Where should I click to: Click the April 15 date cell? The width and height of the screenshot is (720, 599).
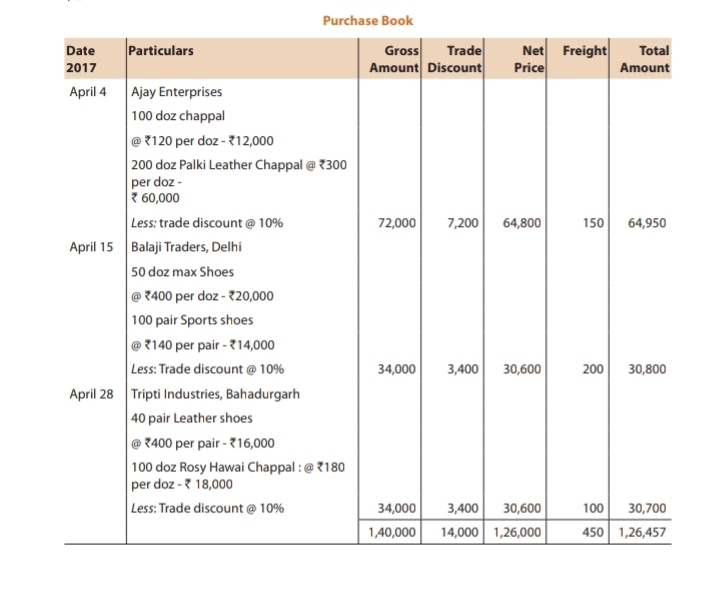click(90, 247)
